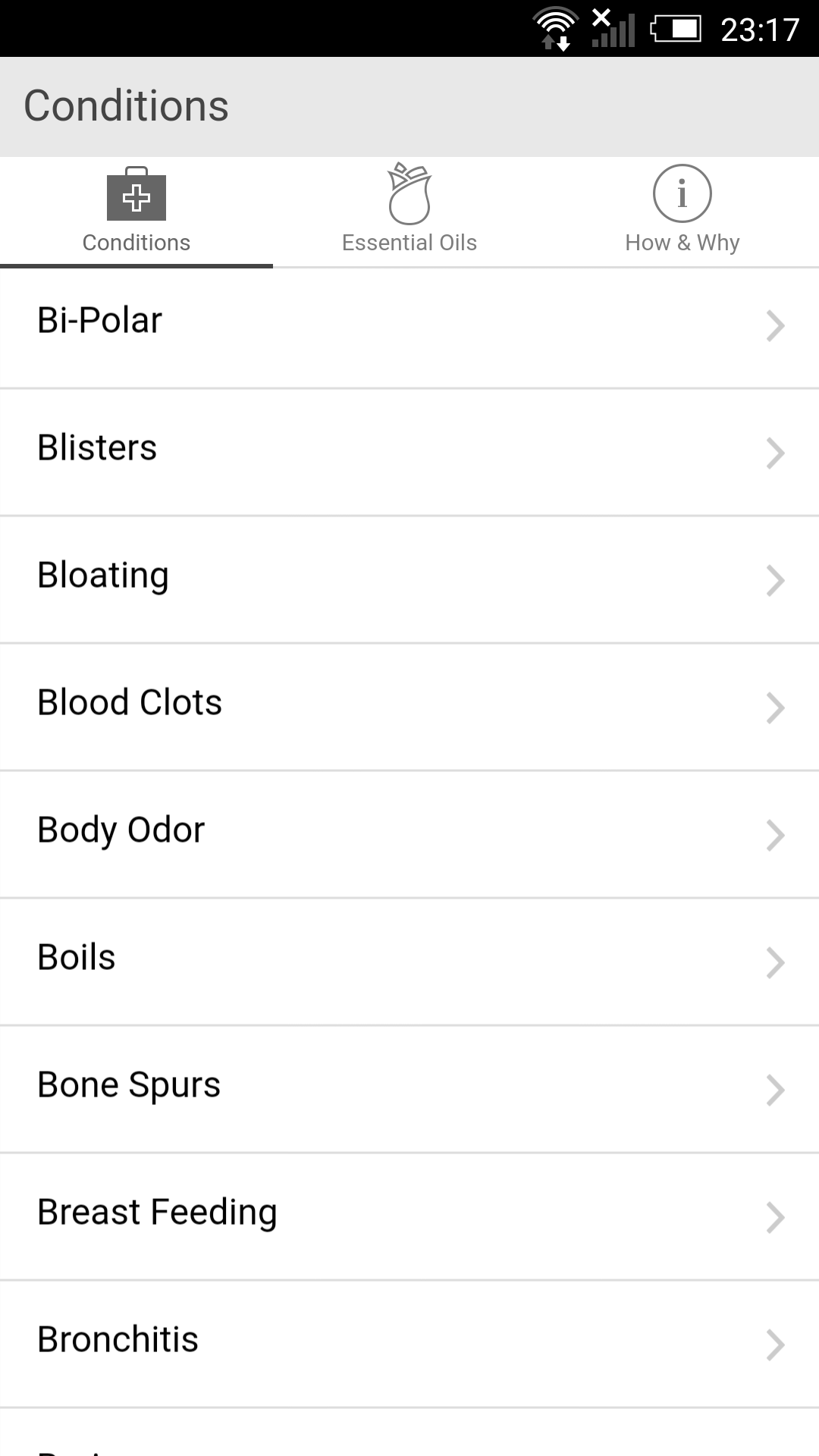Open the Body Odor condition
819x1456 pixels.
(121, 830)
